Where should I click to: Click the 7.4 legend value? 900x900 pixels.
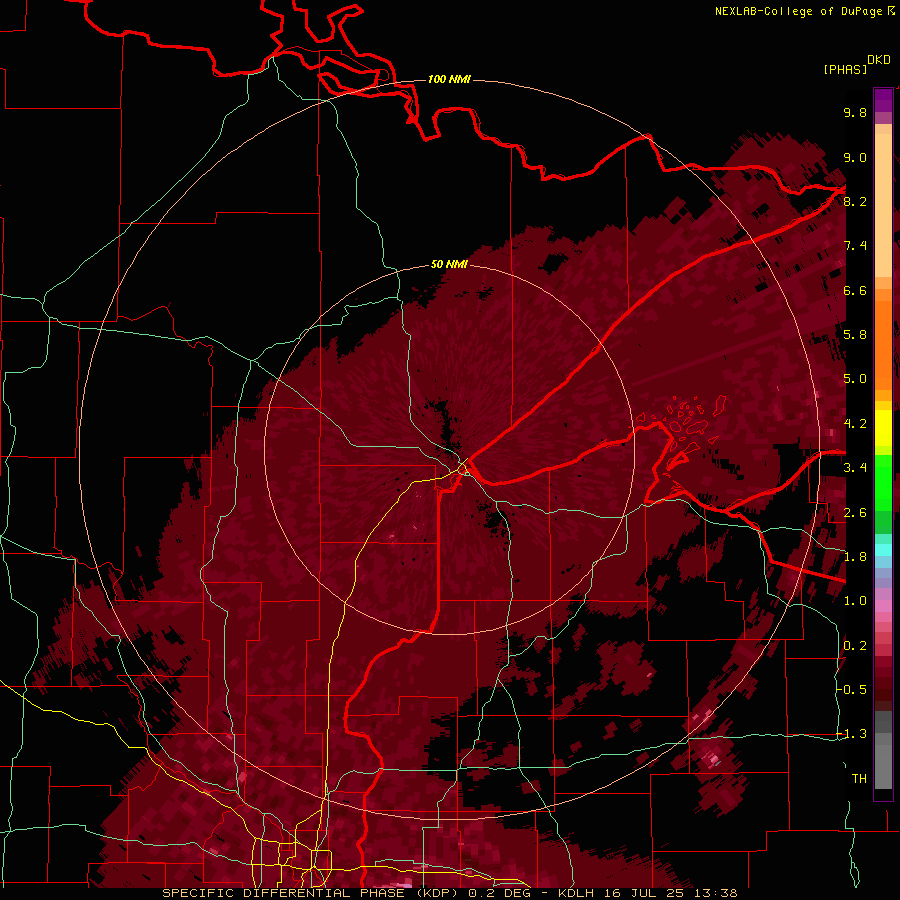tap(855, 246)
